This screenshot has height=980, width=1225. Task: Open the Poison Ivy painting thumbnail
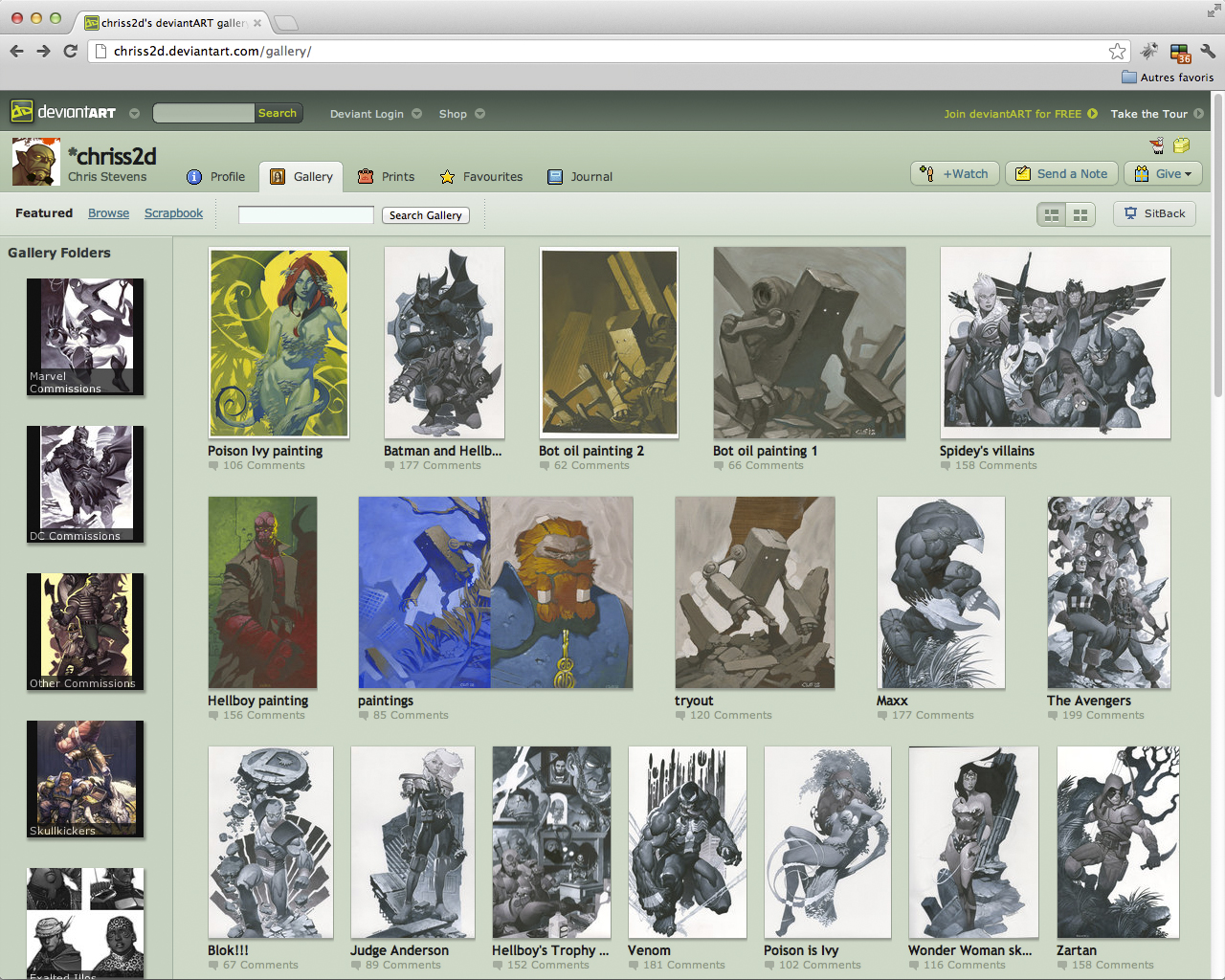click(278, 343)
